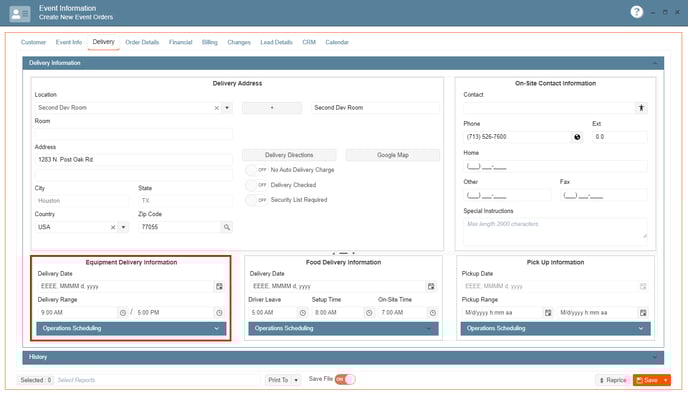
Task: Click the Ext field showing 0.0
Action: [620, 137]
